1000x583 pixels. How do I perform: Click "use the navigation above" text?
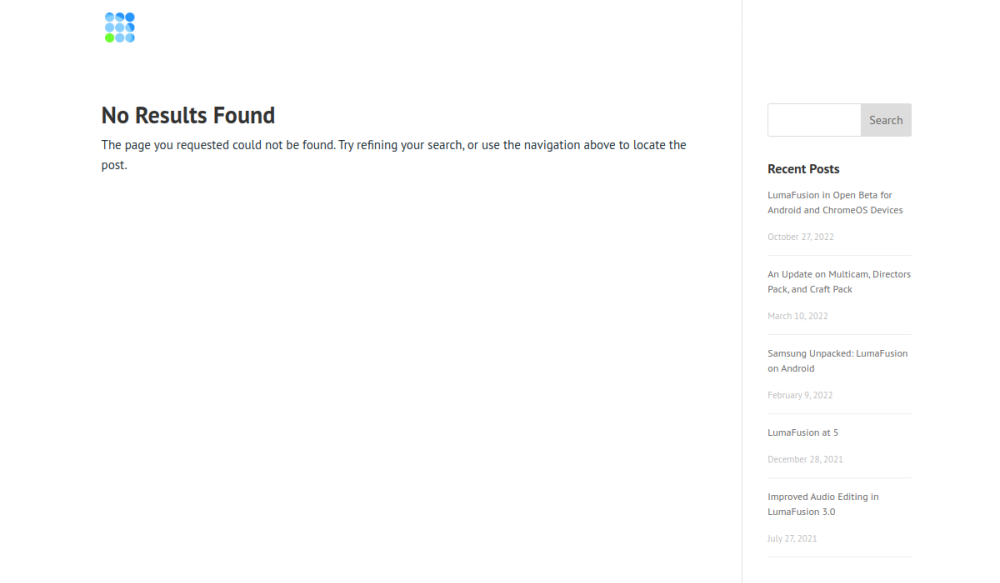[x=543, y=145]
